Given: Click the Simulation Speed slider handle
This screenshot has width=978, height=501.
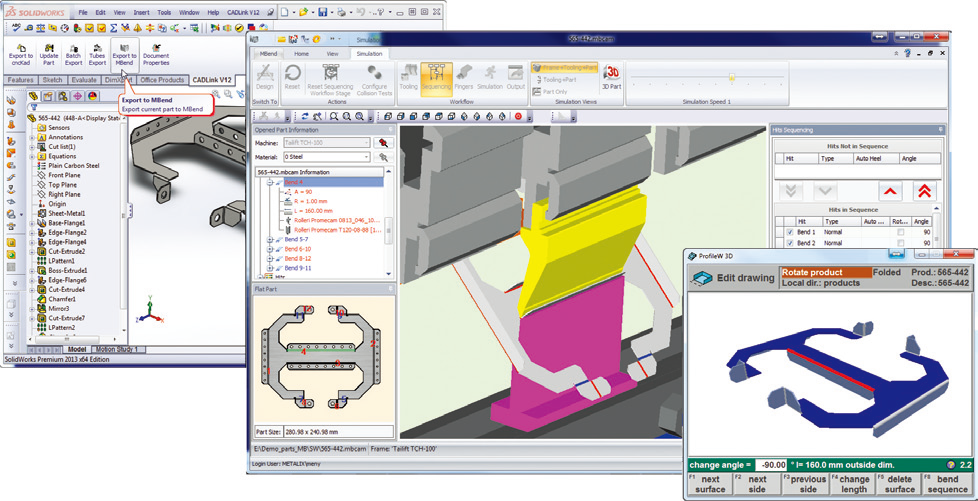Looking at the screenshot, I should pyautogui.click(x=732, y=78).
